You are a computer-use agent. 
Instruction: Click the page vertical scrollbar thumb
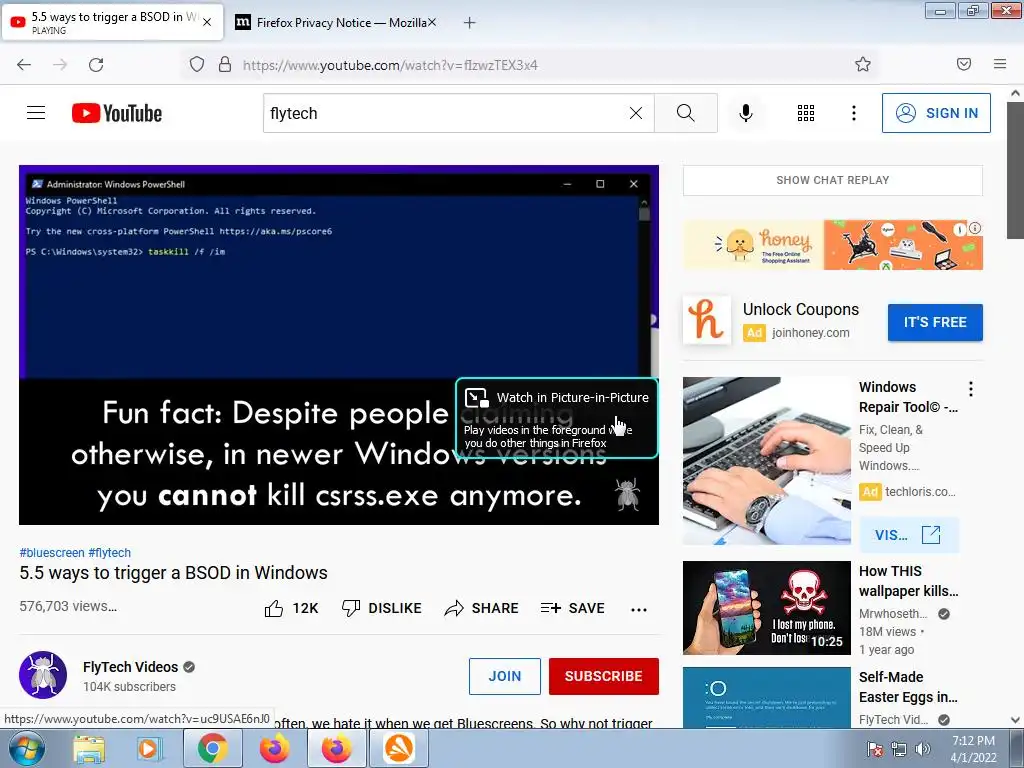click(x=1016, y=171)
